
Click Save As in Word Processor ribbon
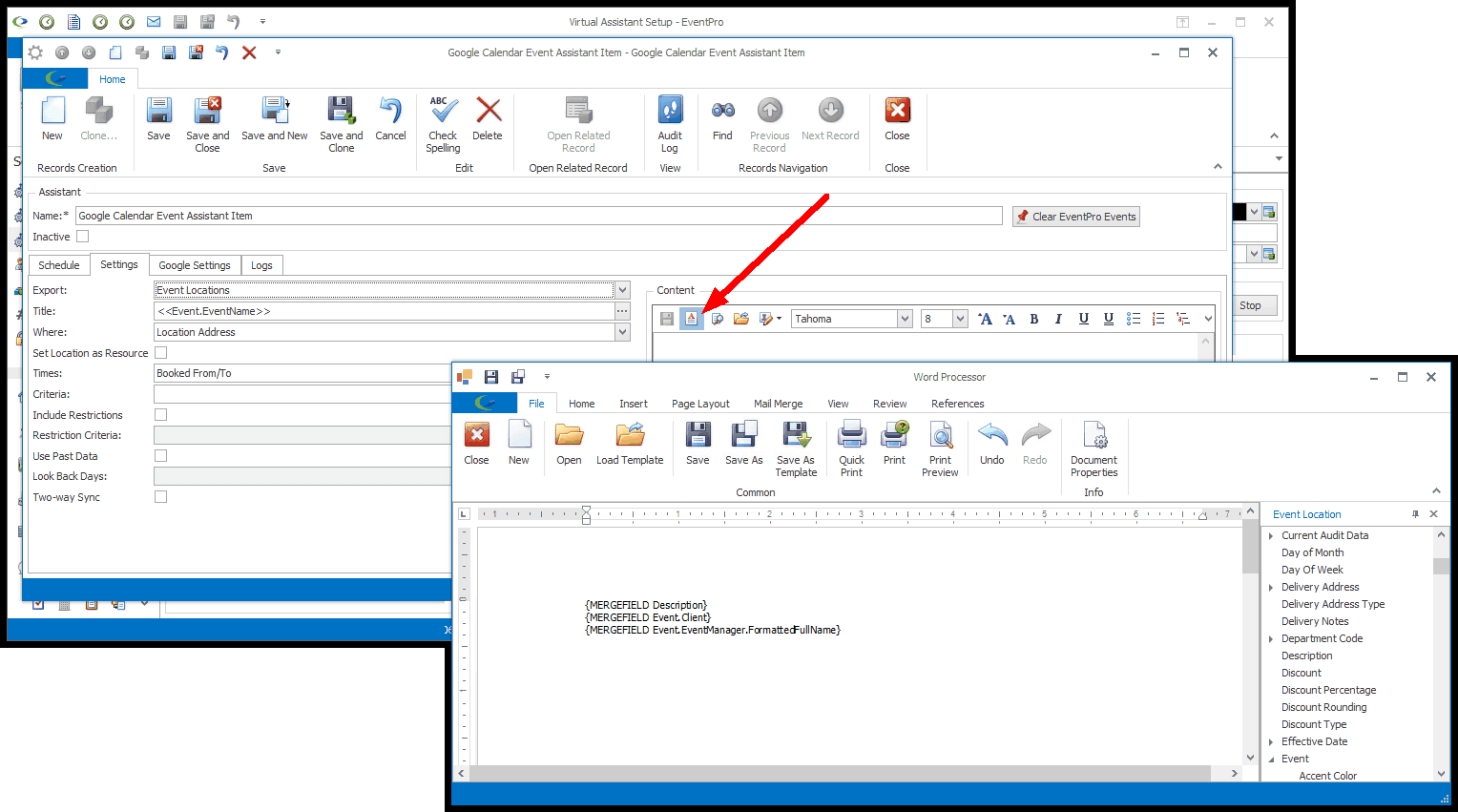(743, 444)
